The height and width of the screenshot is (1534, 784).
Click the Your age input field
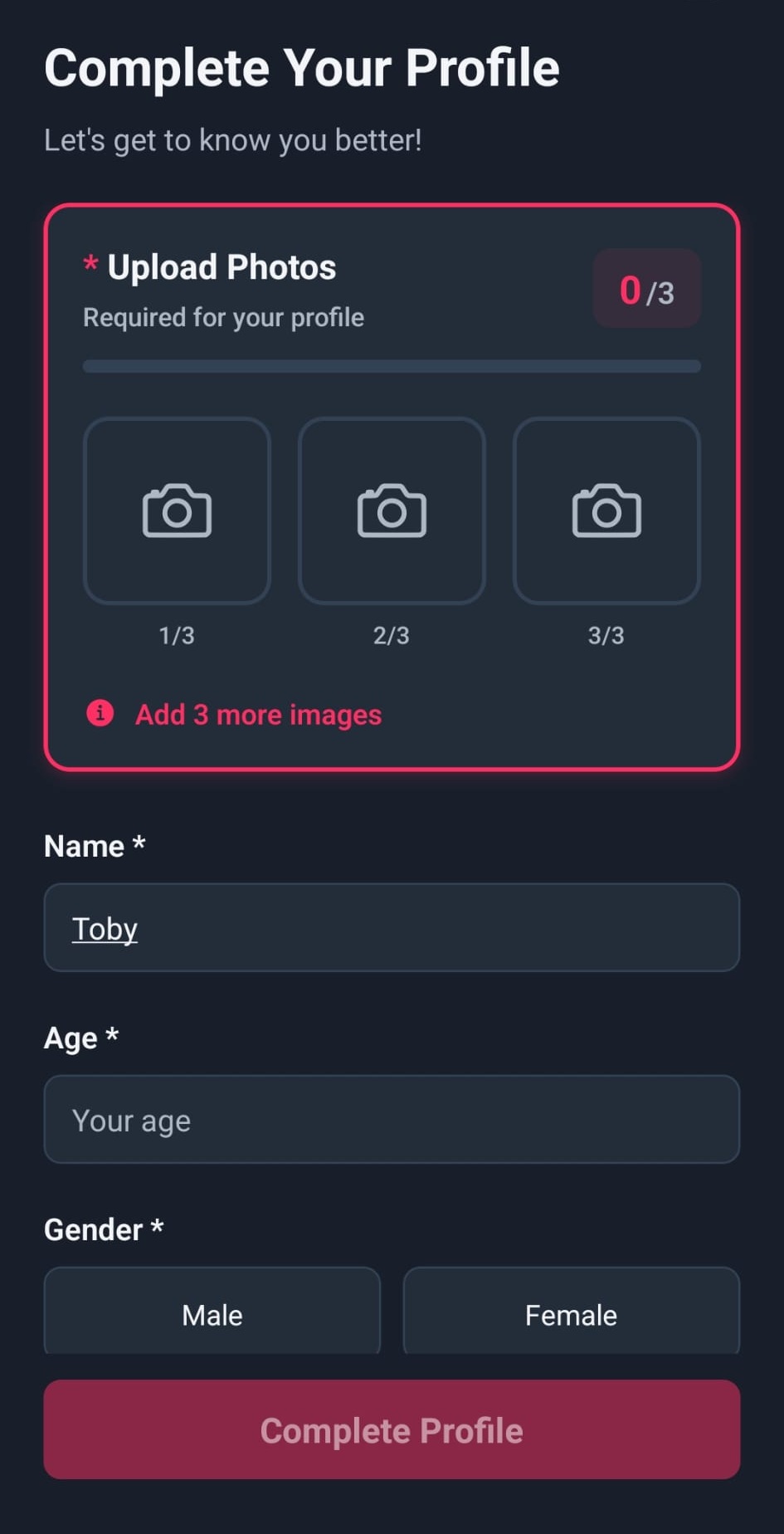[x=392, y=1119]
